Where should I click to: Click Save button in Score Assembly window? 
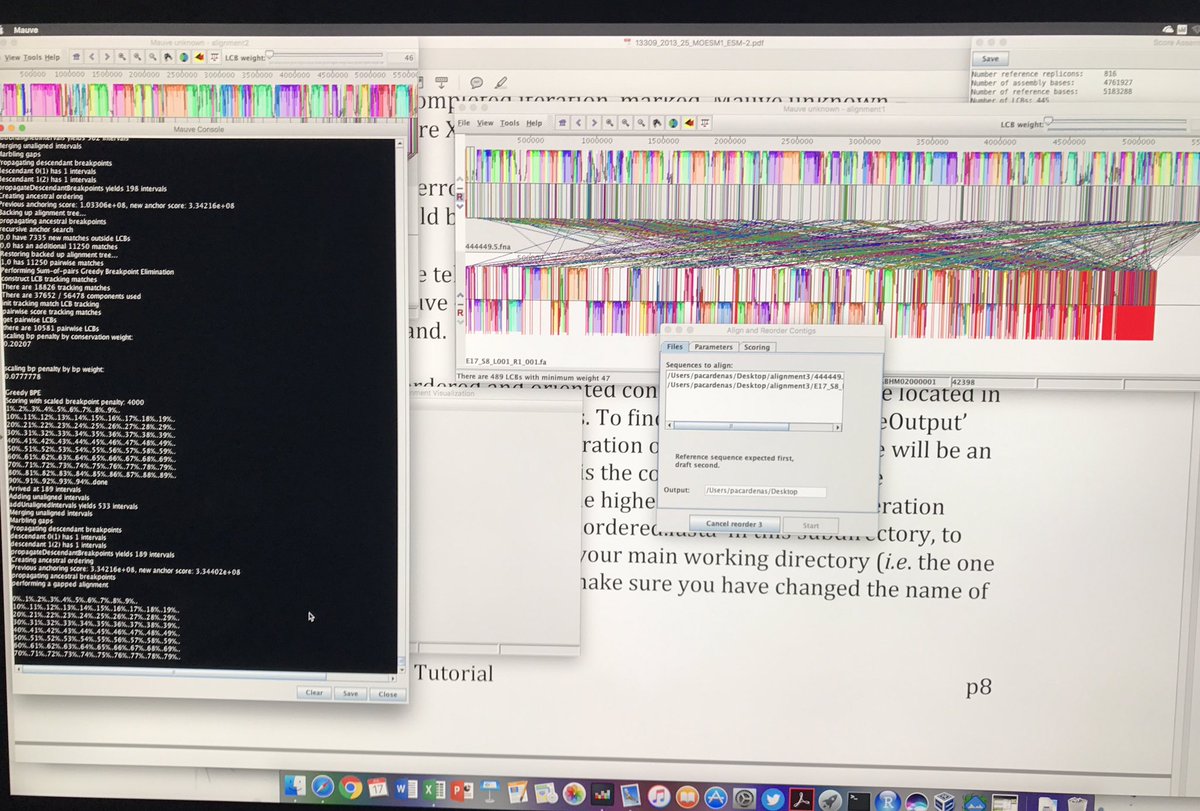tap(990, 59)
